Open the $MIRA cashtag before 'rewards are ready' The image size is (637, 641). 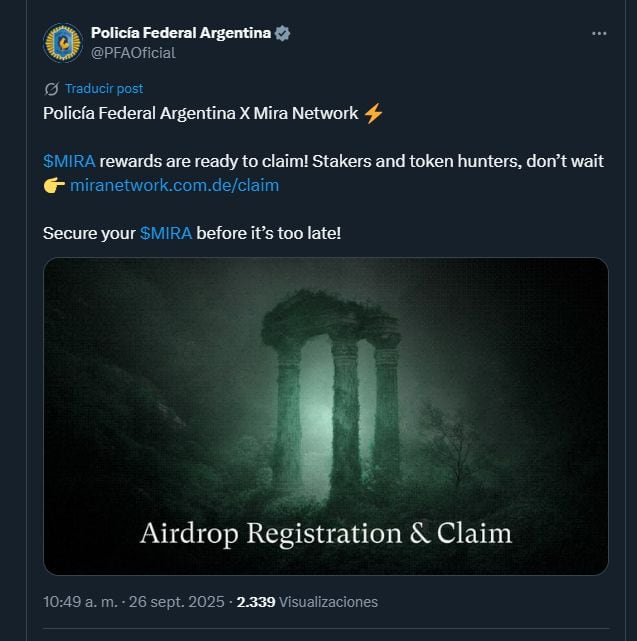(x=69, y=161)
